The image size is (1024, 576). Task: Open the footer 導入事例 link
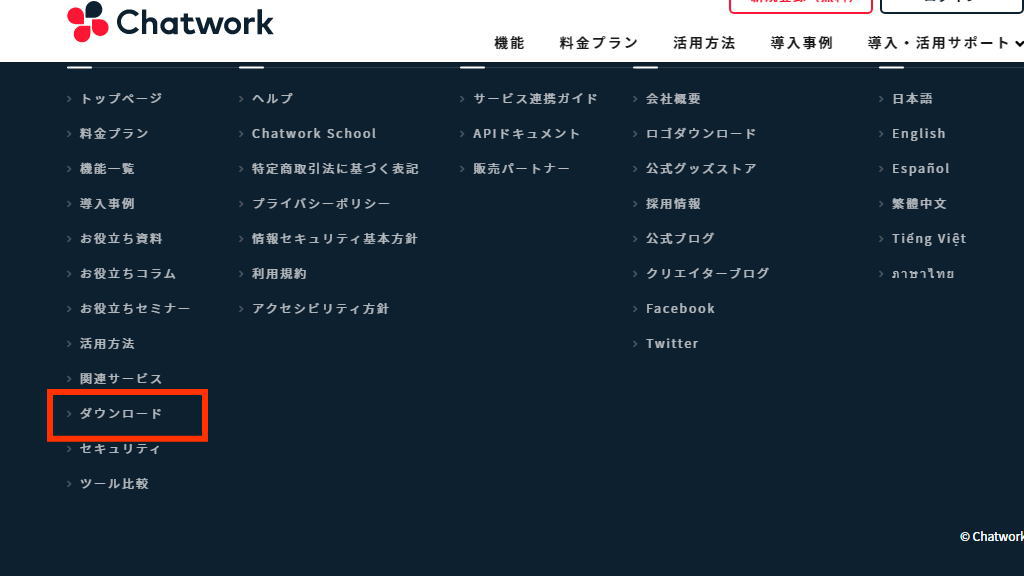click(x=107, y=204)
